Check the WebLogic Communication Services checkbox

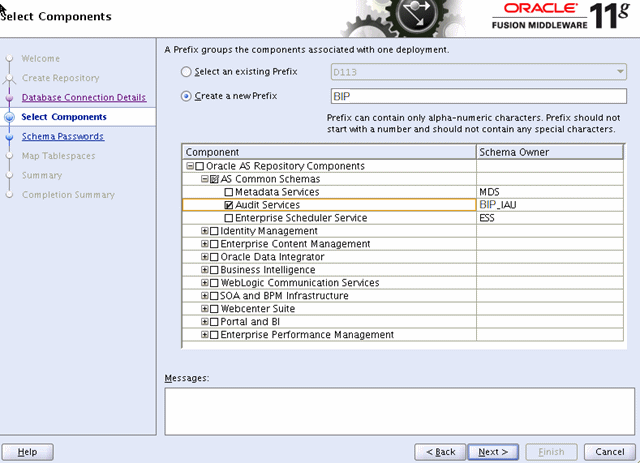(x=214, y=283)
